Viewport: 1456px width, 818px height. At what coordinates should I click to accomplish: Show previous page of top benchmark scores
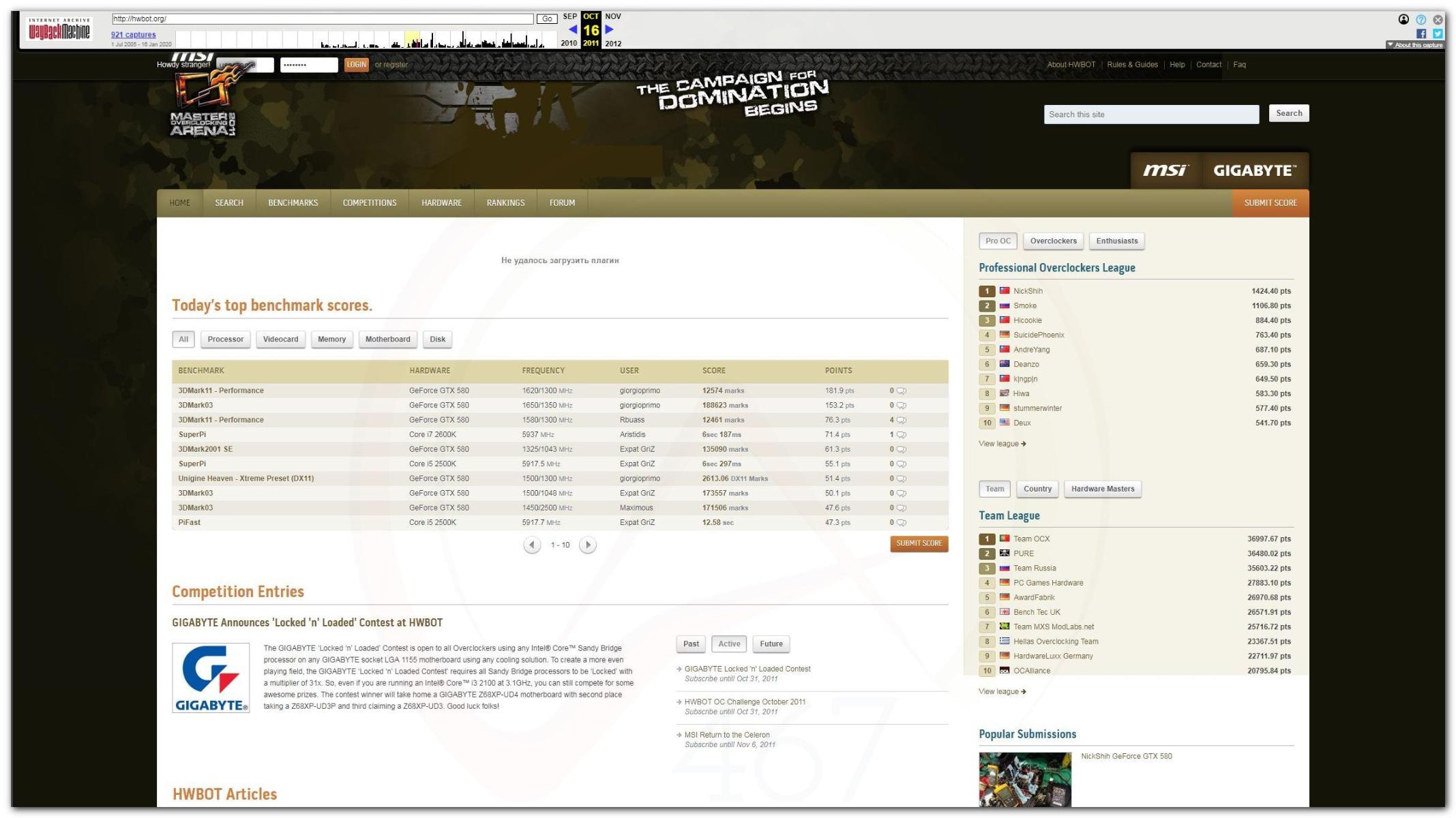(x=532, y=545)
